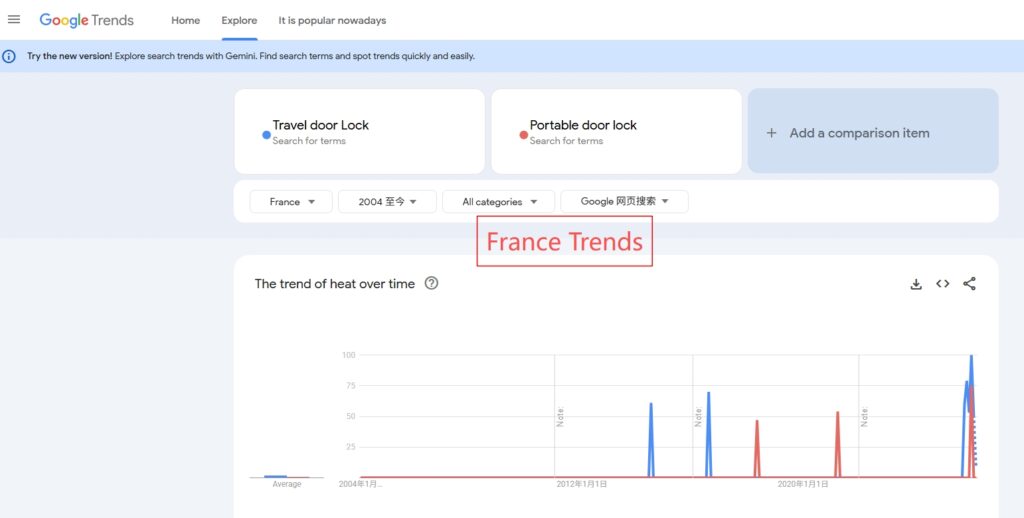Viewport: 1024px width, 518px height.
Task: Expand the All categories dropdown
Action: pos(498,202)
